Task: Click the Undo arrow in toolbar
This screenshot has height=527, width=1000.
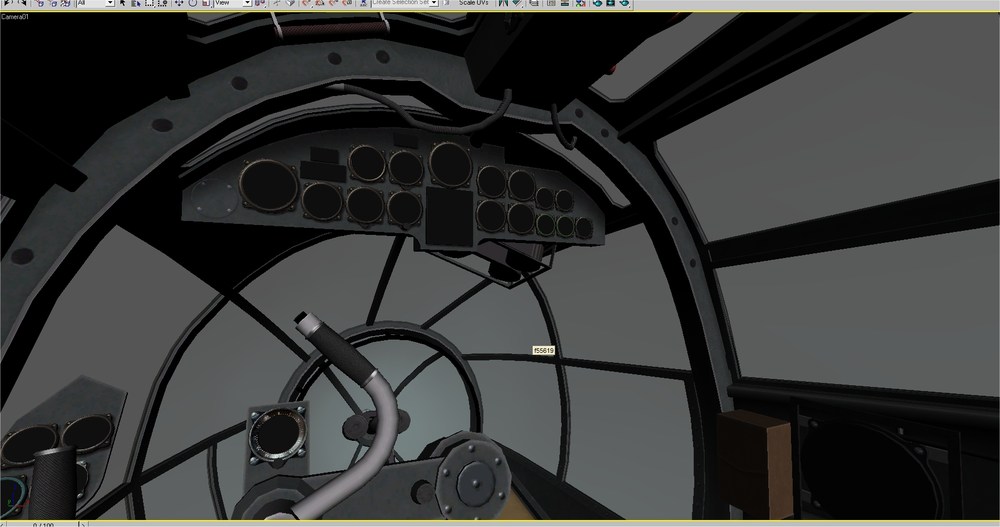Action: point(6,3)
